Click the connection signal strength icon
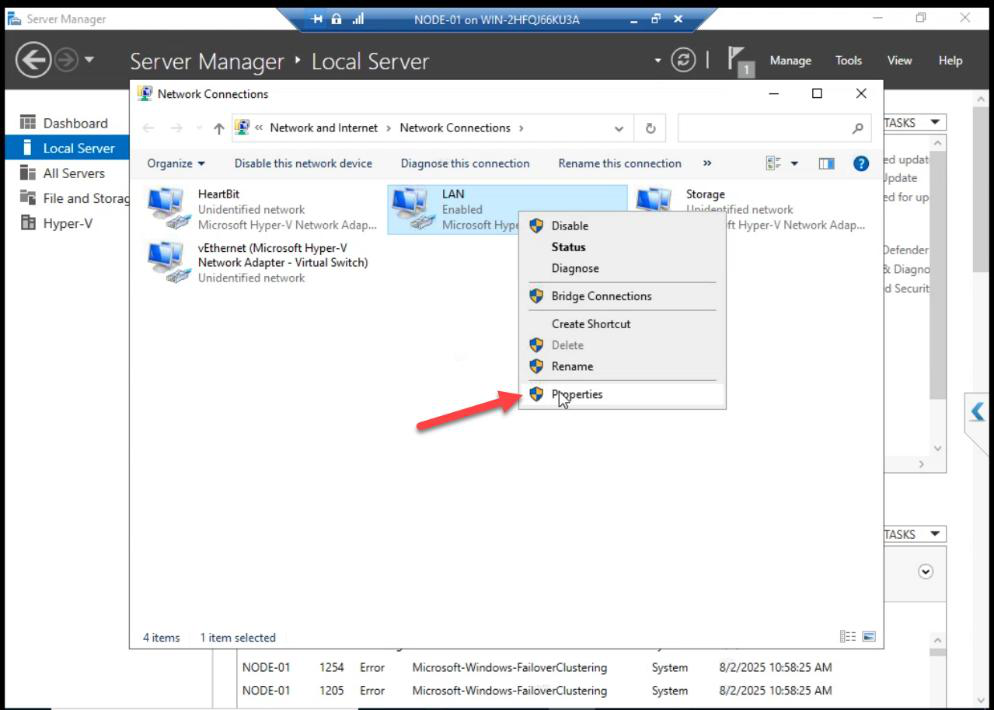Viewport: 994px width, 710px height. (x=359, y=20)
